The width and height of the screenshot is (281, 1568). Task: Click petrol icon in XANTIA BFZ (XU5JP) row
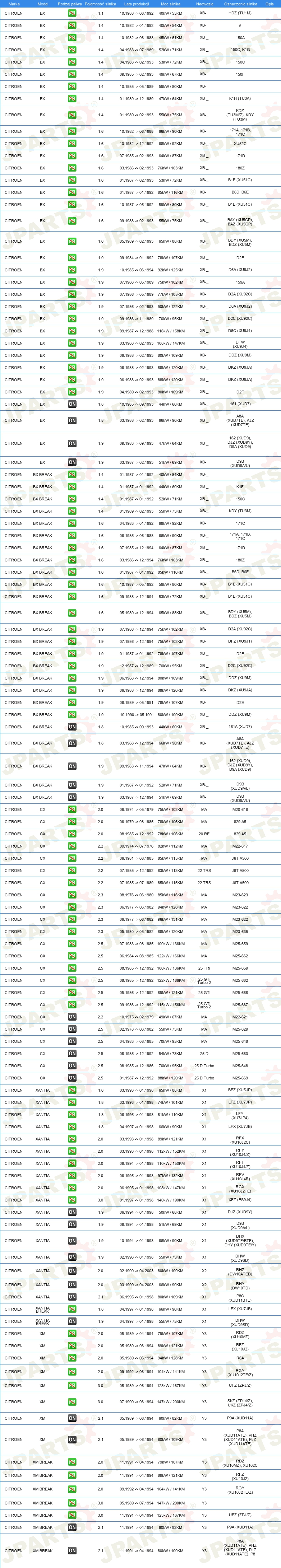tap(72, 1090)
